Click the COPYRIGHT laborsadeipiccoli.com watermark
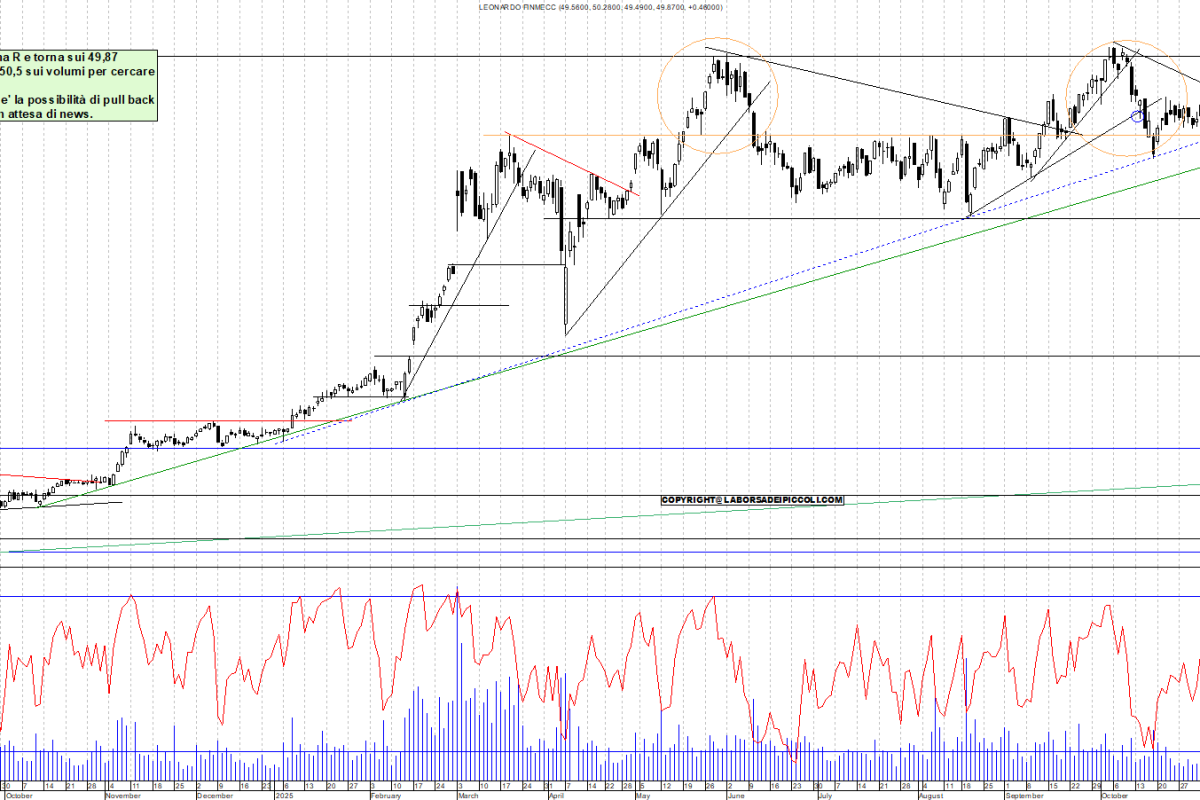1200x800 pixels. 752,500
